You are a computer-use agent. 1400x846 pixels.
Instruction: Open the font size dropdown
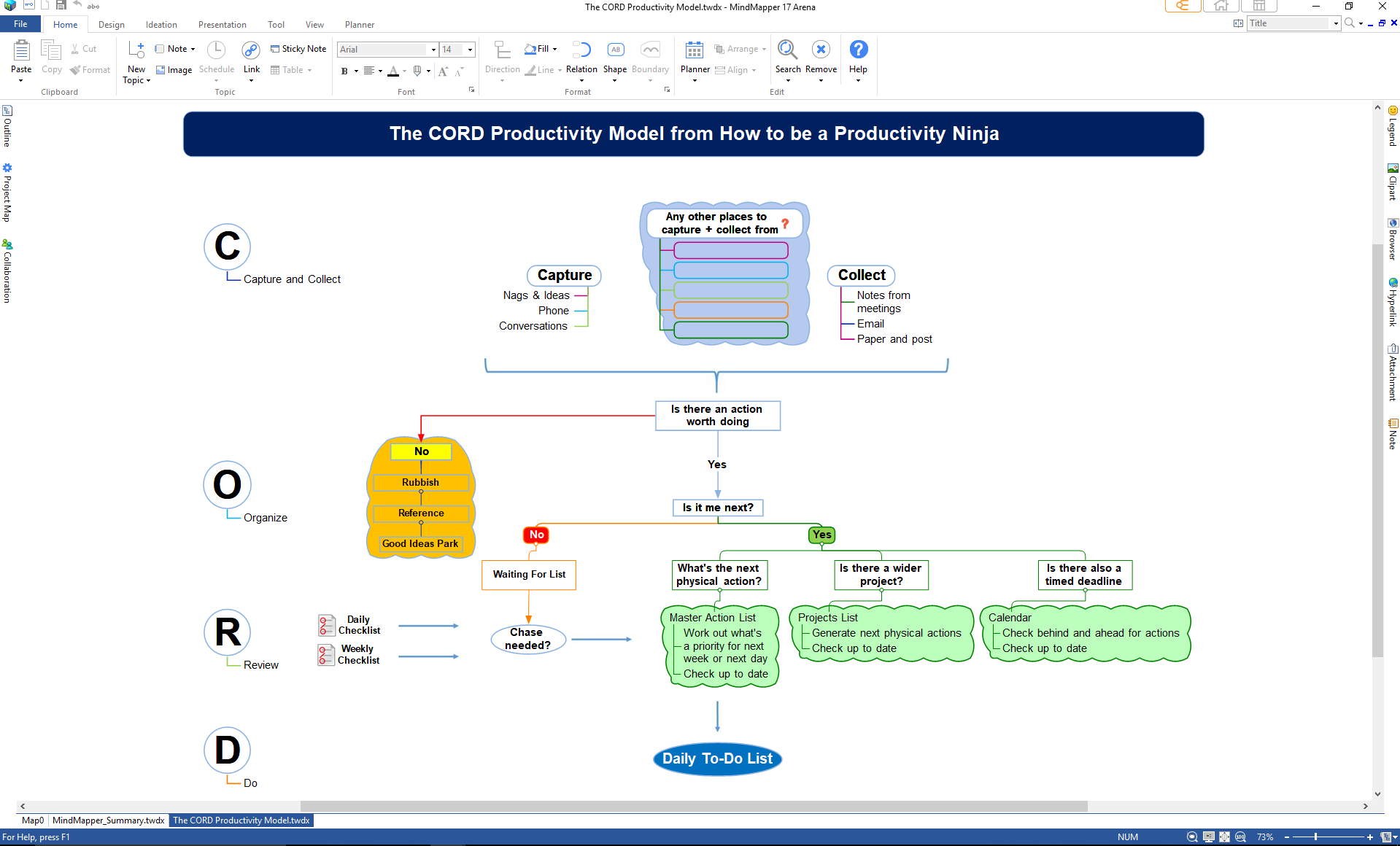pos(470,50)
